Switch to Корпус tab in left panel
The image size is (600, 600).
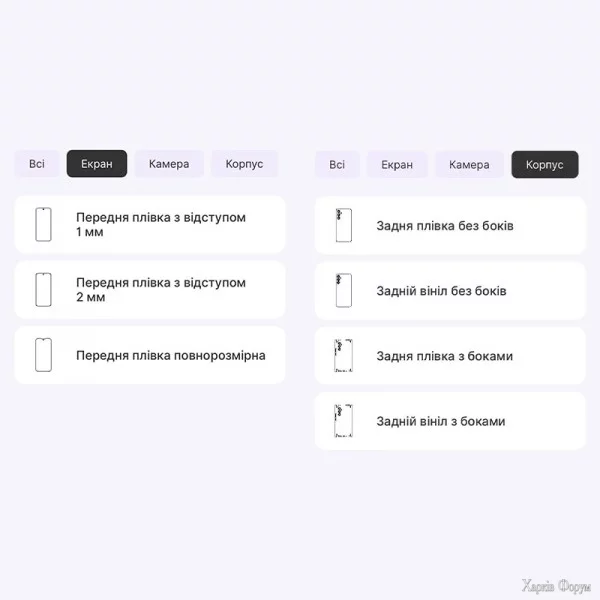244,164
